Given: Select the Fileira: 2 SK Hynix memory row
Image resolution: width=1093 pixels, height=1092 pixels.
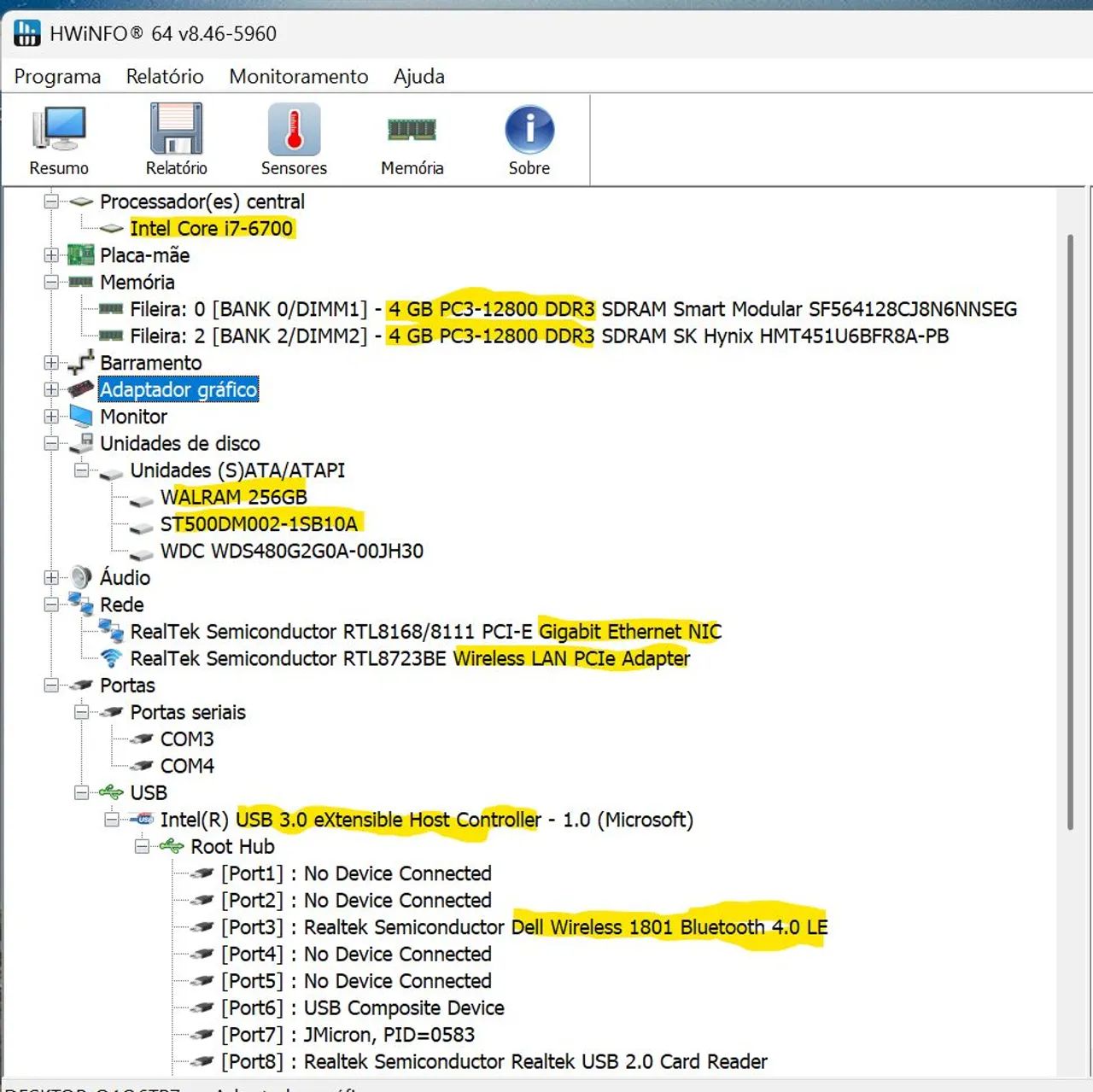Looking at the screenshot, I should [x=539, y=336].
